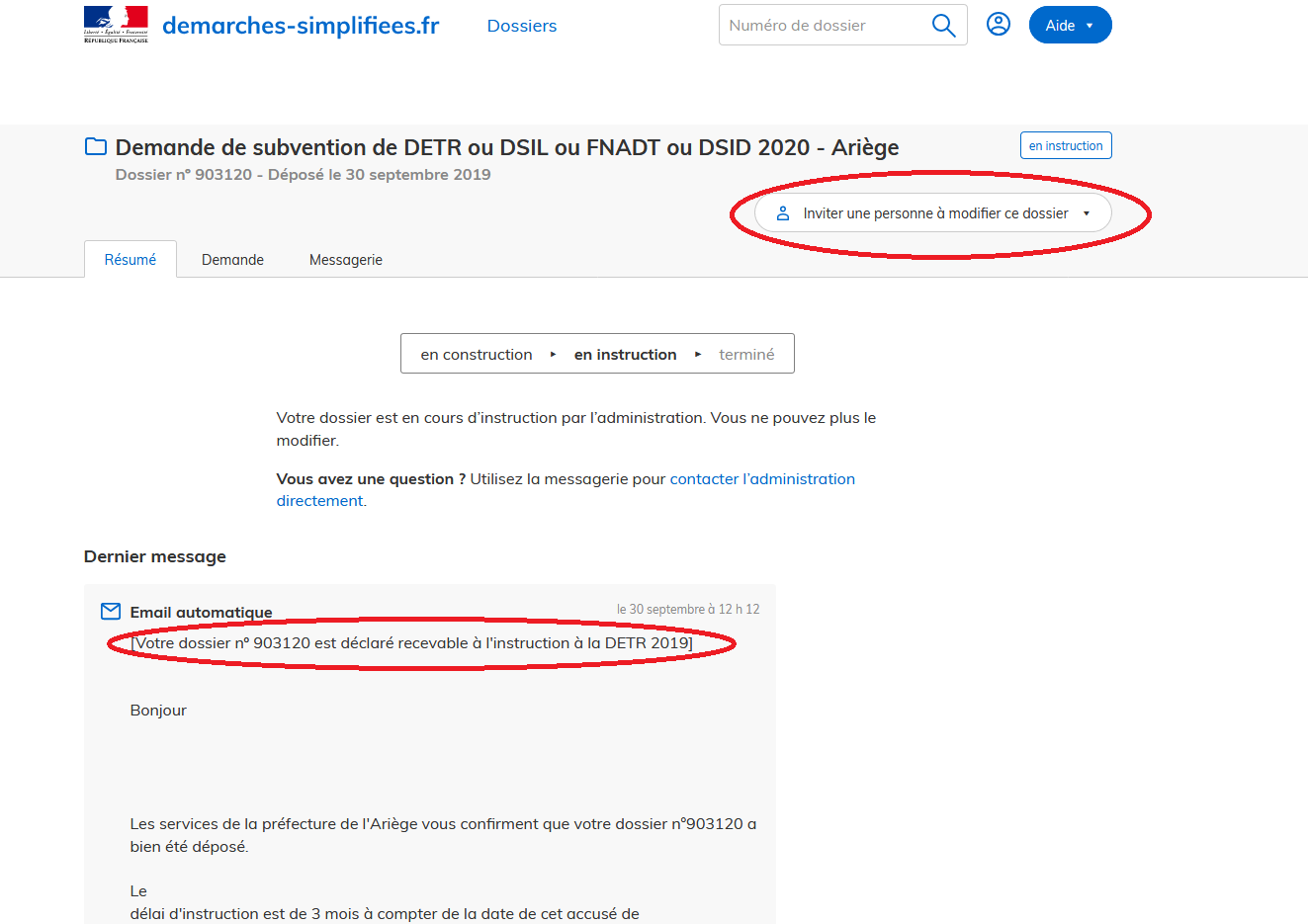Follow the contacter l'administration directement link
This screenshot has height=924, width=1308.
pyautogui.click(x=762, y=478)
